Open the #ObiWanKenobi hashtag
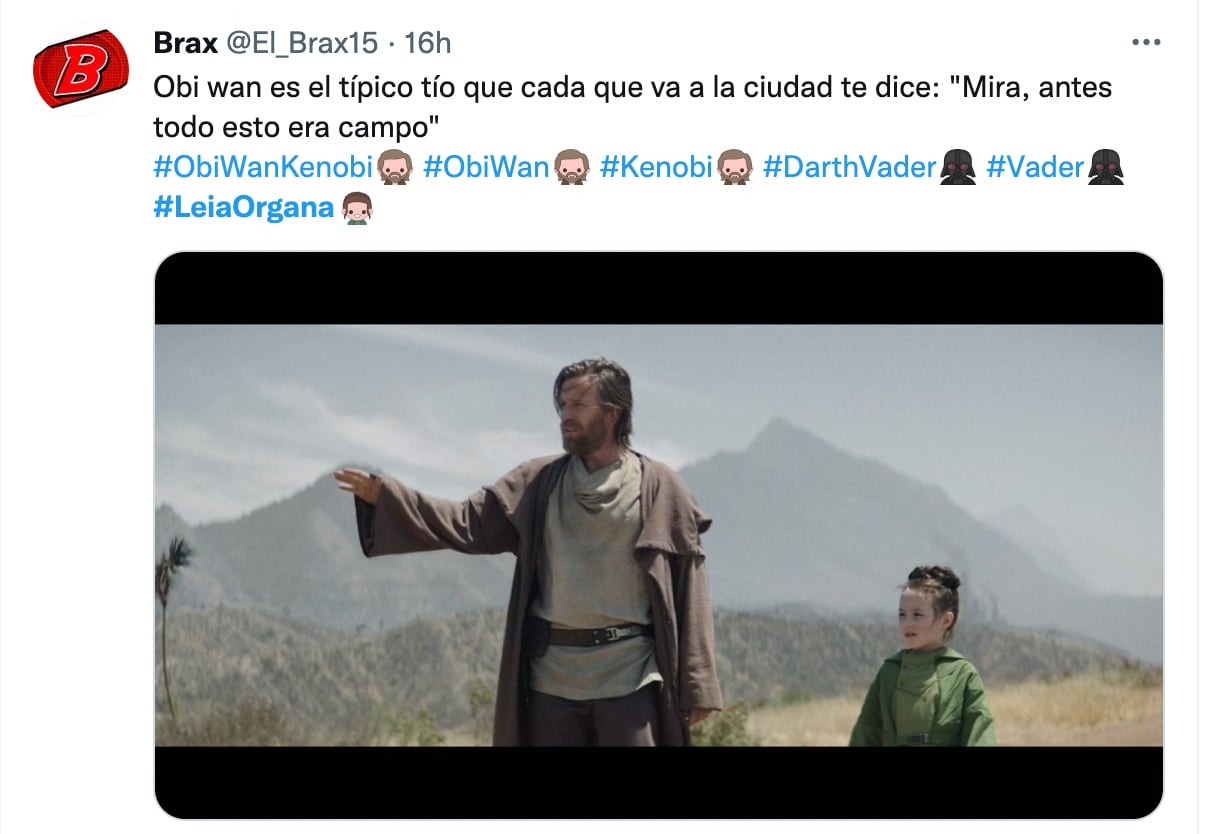The image size is (1206, 834). click(x=264, y=167)
